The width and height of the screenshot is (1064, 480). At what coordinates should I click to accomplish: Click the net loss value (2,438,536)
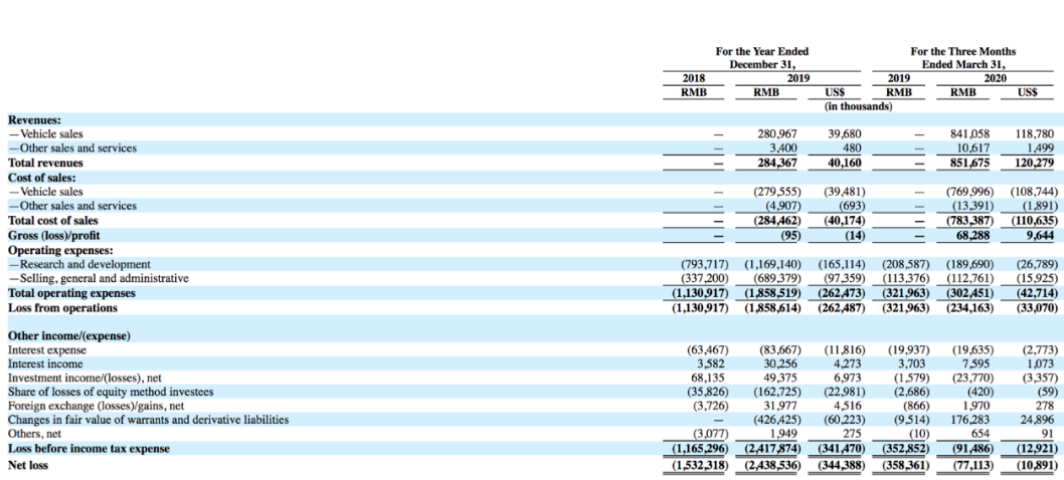tap(772, 465)
